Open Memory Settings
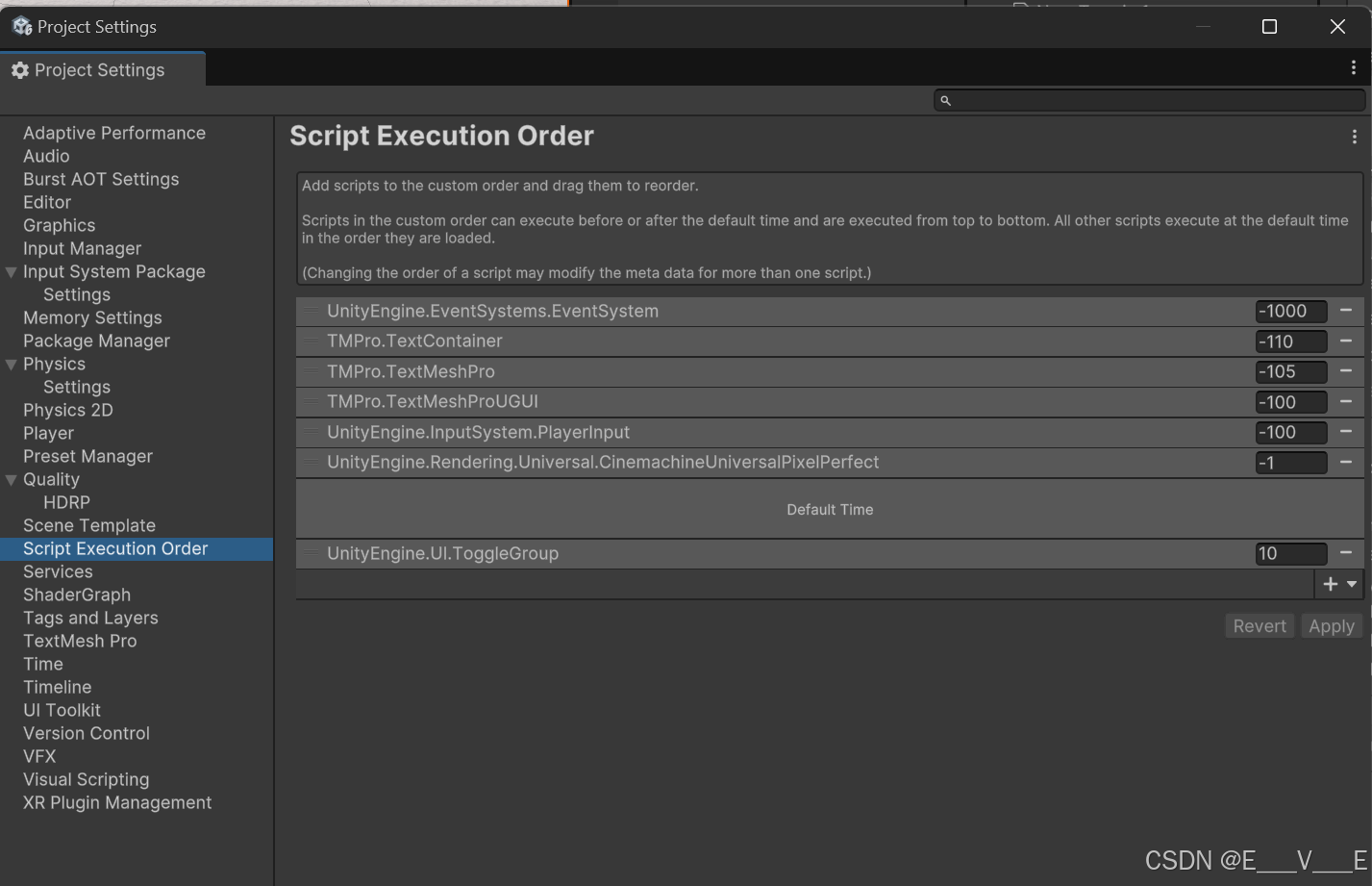This screenshot has width=1372, height=886. click(92, 317)
